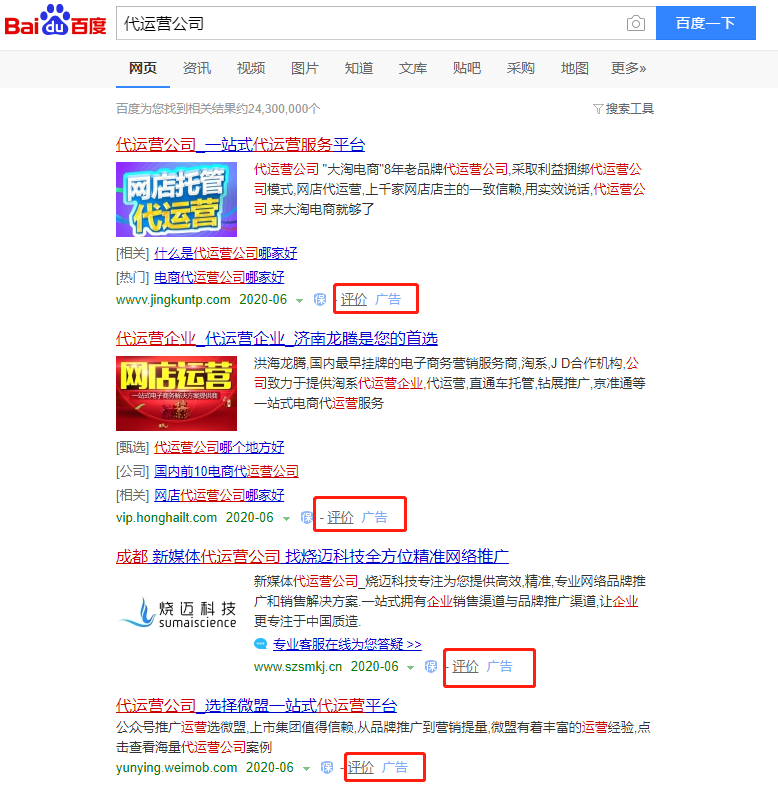Image resolution: width=778 pixels, height=794 pixels.
Task: Click the search tools filter icon
Action: pyautogui.click(x=598, y=109)
